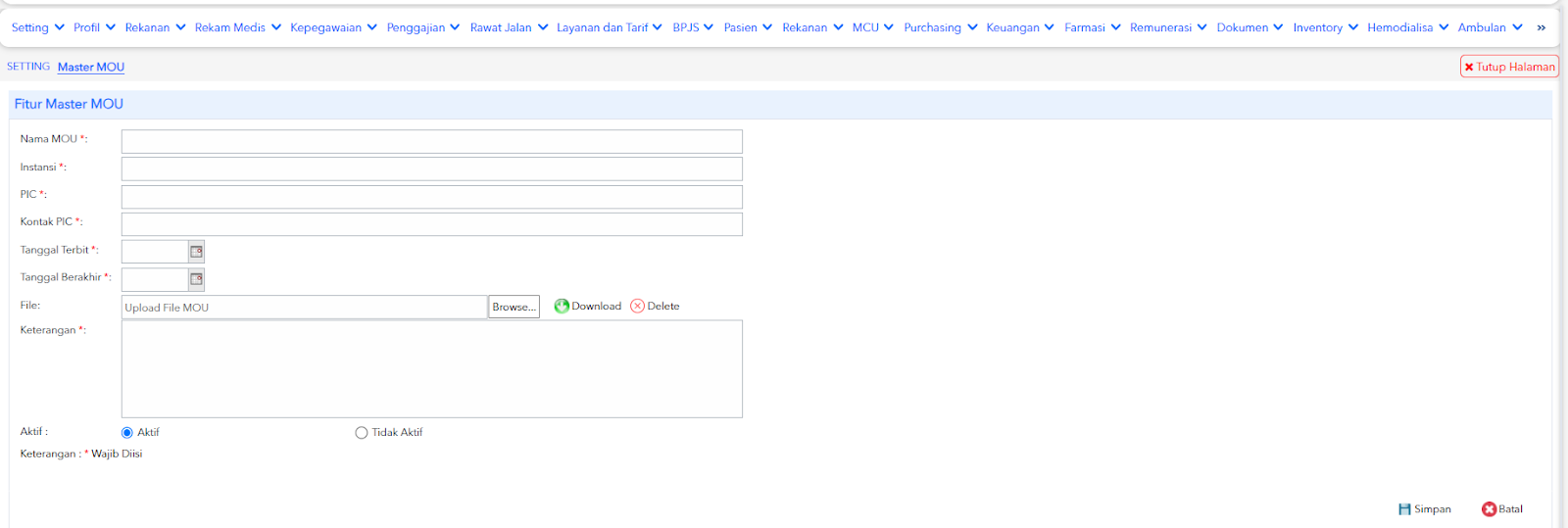Open calendar picker for Tanggal Berakhir
The height and width of the screenshot is (528, 1568).
point(196,279)
